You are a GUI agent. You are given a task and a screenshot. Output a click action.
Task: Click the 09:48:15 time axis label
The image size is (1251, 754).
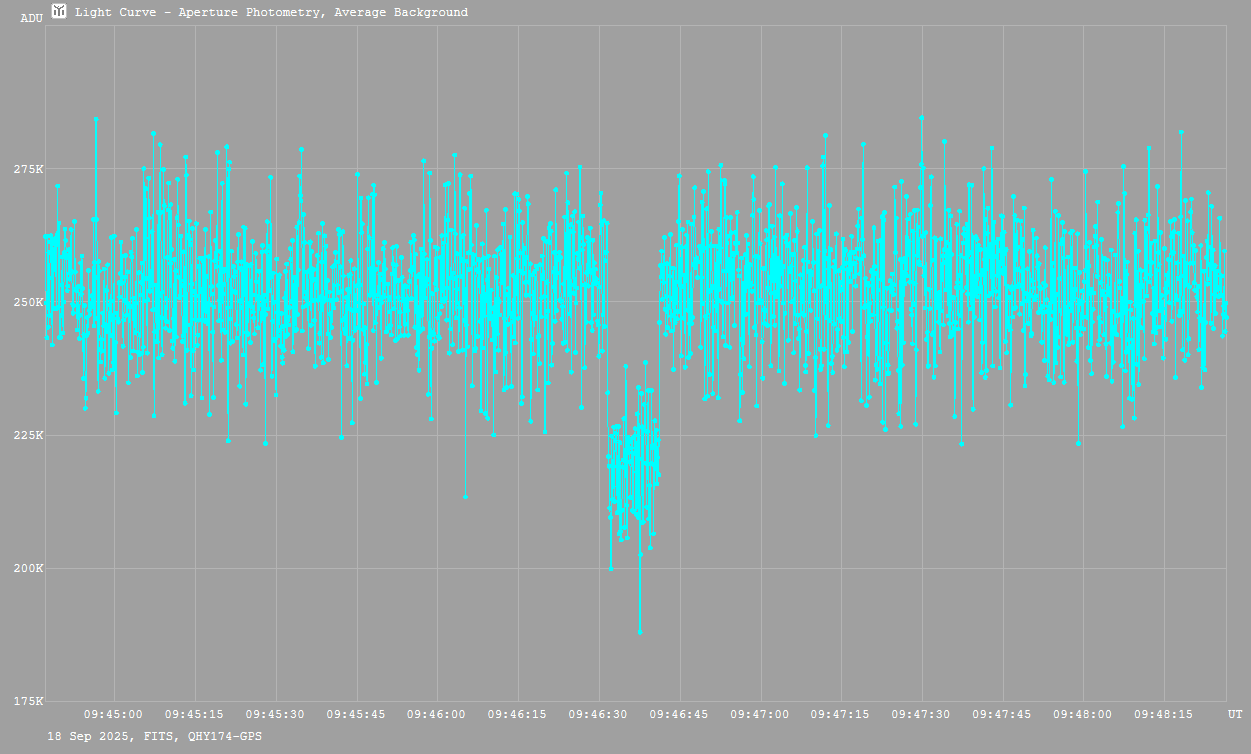(1163, 715)
